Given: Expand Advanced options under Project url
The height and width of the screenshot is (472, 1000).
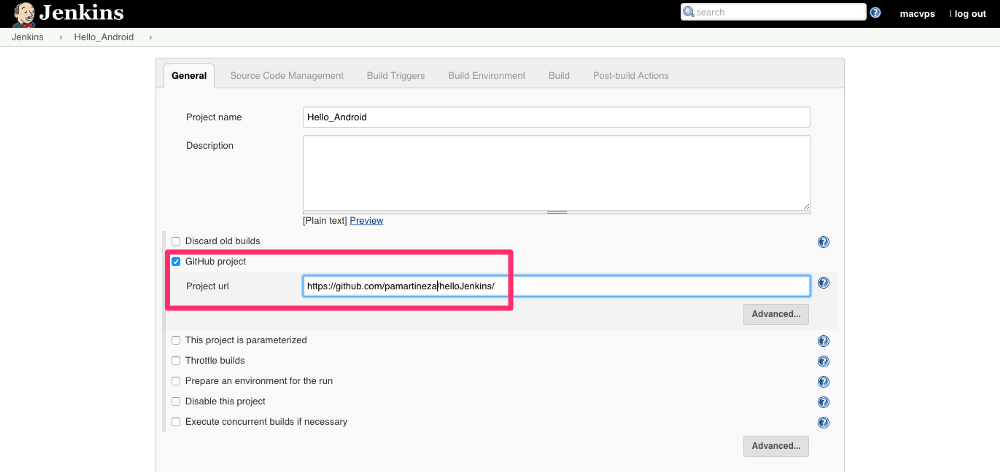Looking at the screenshot, I should point(775,314).
